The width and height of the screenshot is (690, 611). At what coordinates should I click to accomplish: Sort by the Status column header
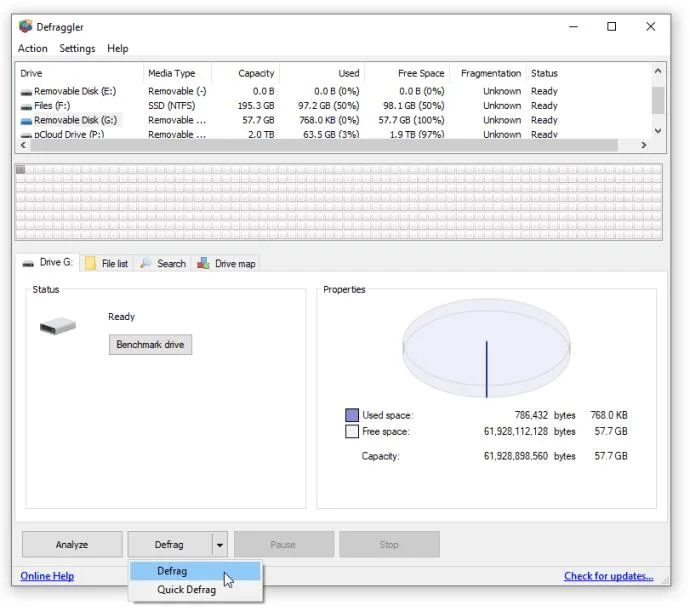pos(544,73)
